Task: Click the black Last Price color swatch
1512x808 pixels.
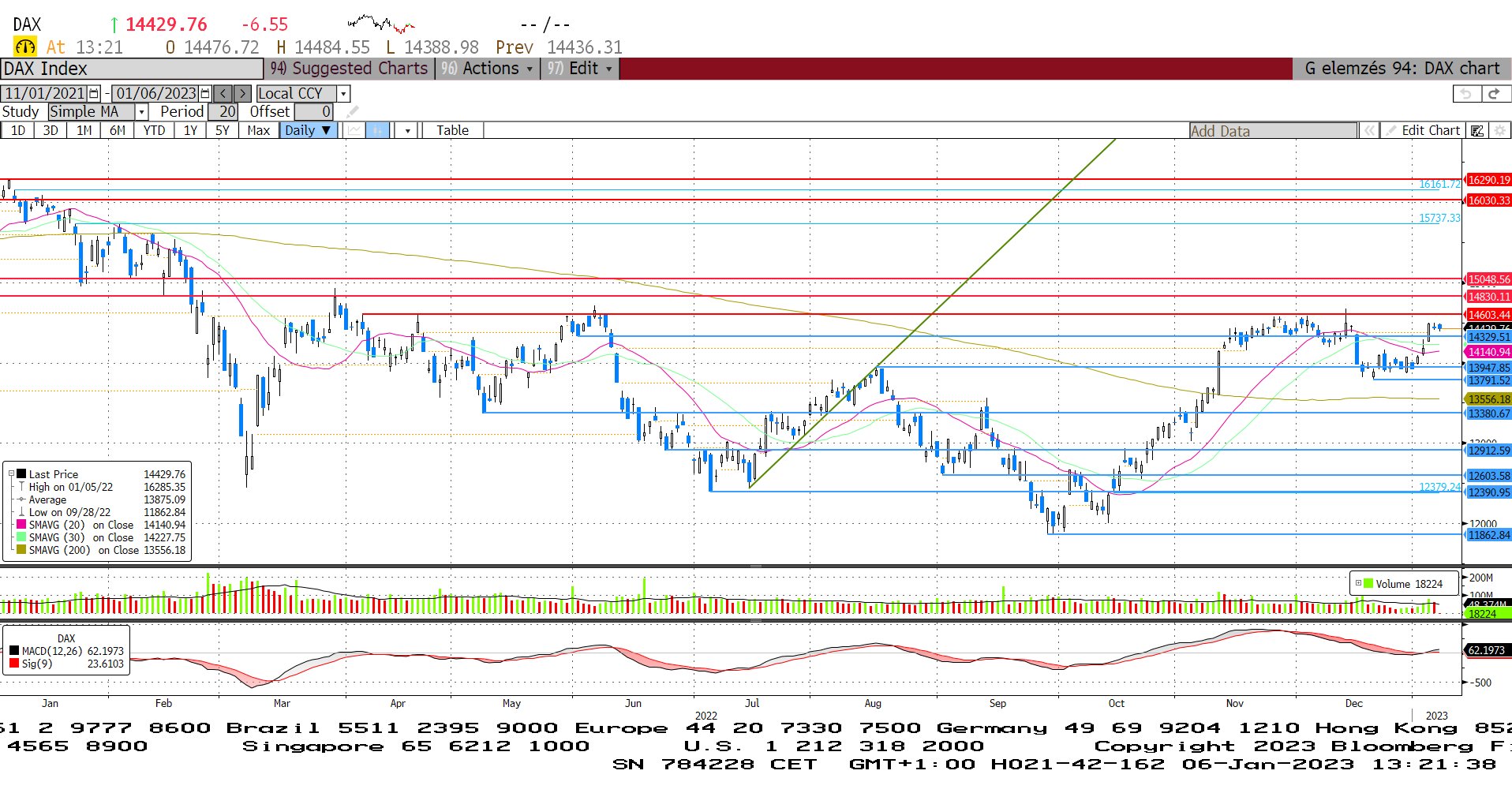Action: pyautogui.click(x=21, y=474)
